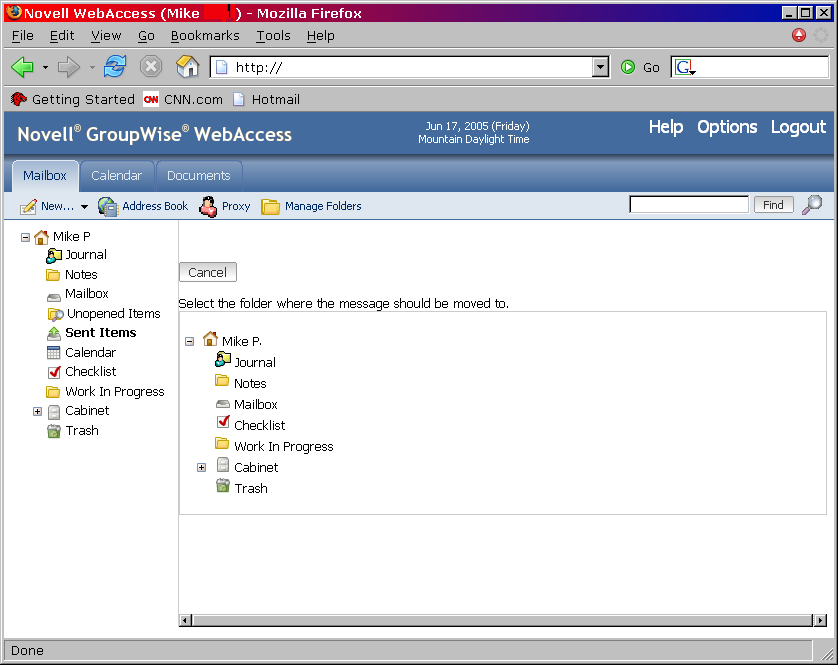Open the Tools menu
This screenshot has height=665, width=838.
[x=273, y=36]
